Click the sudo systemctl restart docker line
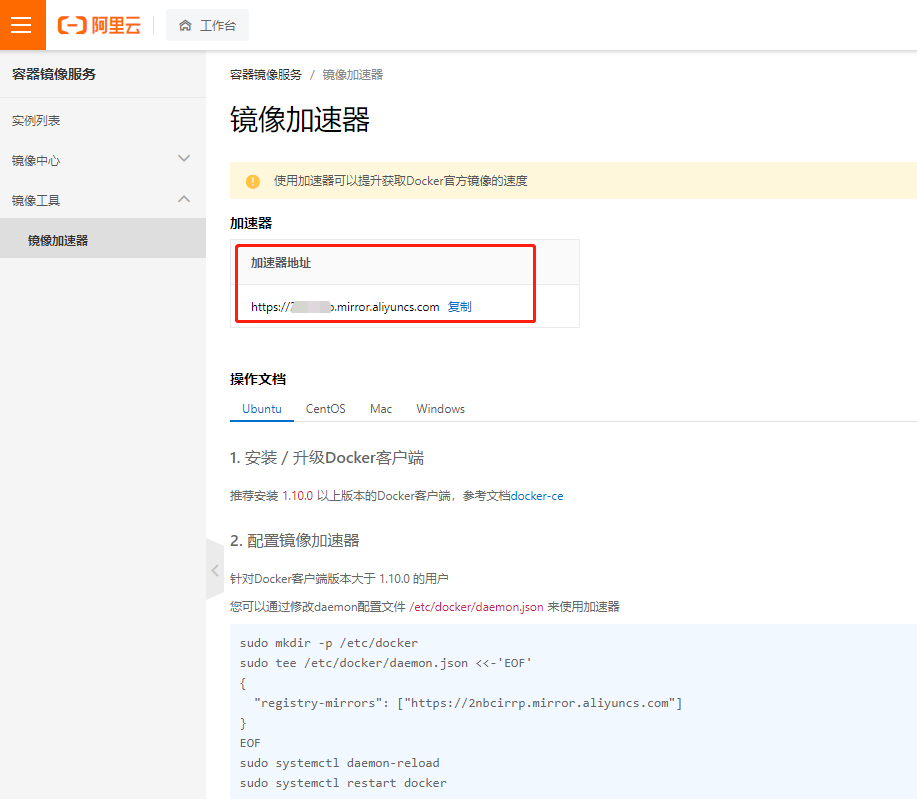Viewport: 917px width, 799px height. (x=343, y=783)
